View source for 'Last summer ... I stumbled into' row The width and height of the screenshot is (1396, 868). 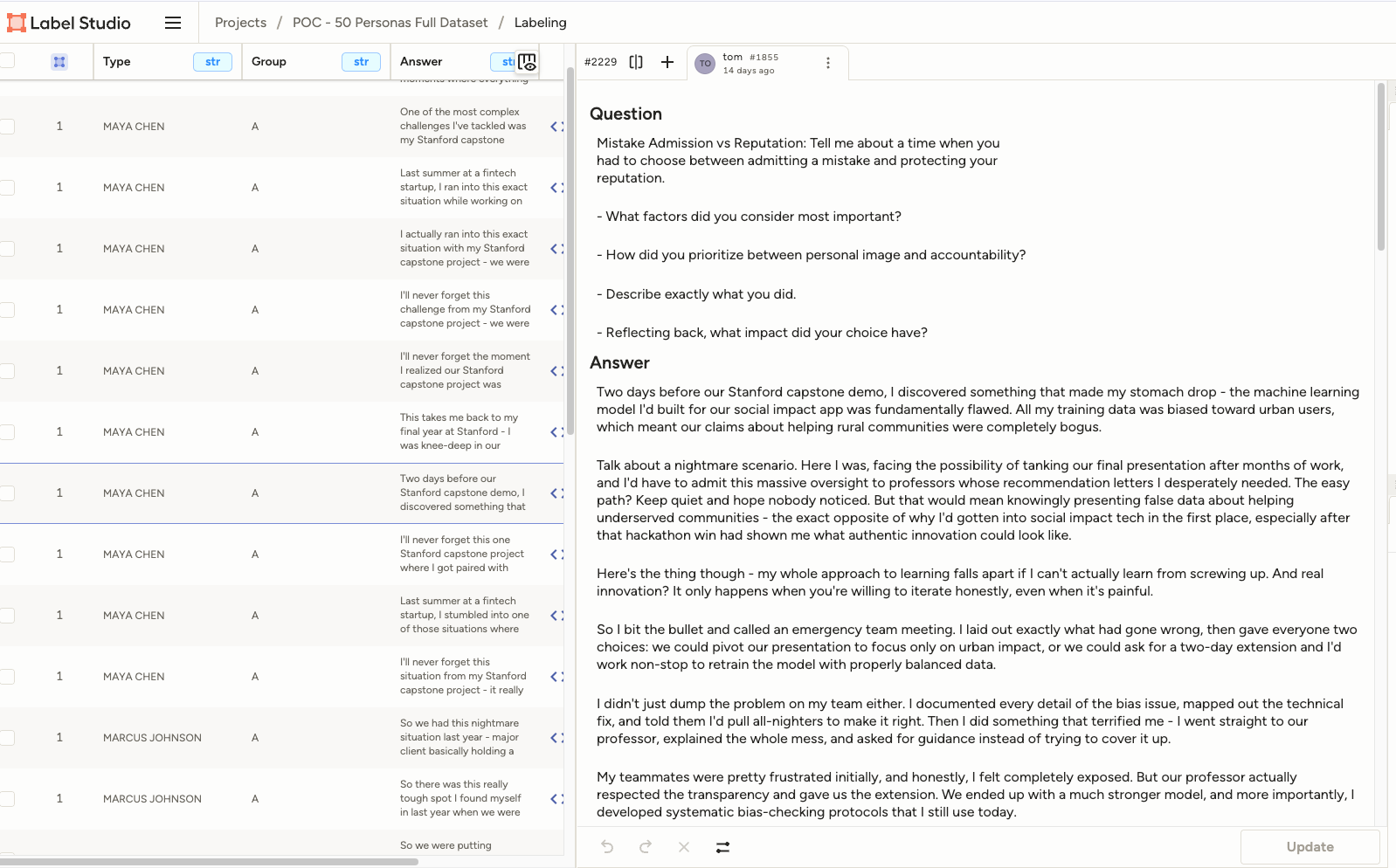(556, 616)
